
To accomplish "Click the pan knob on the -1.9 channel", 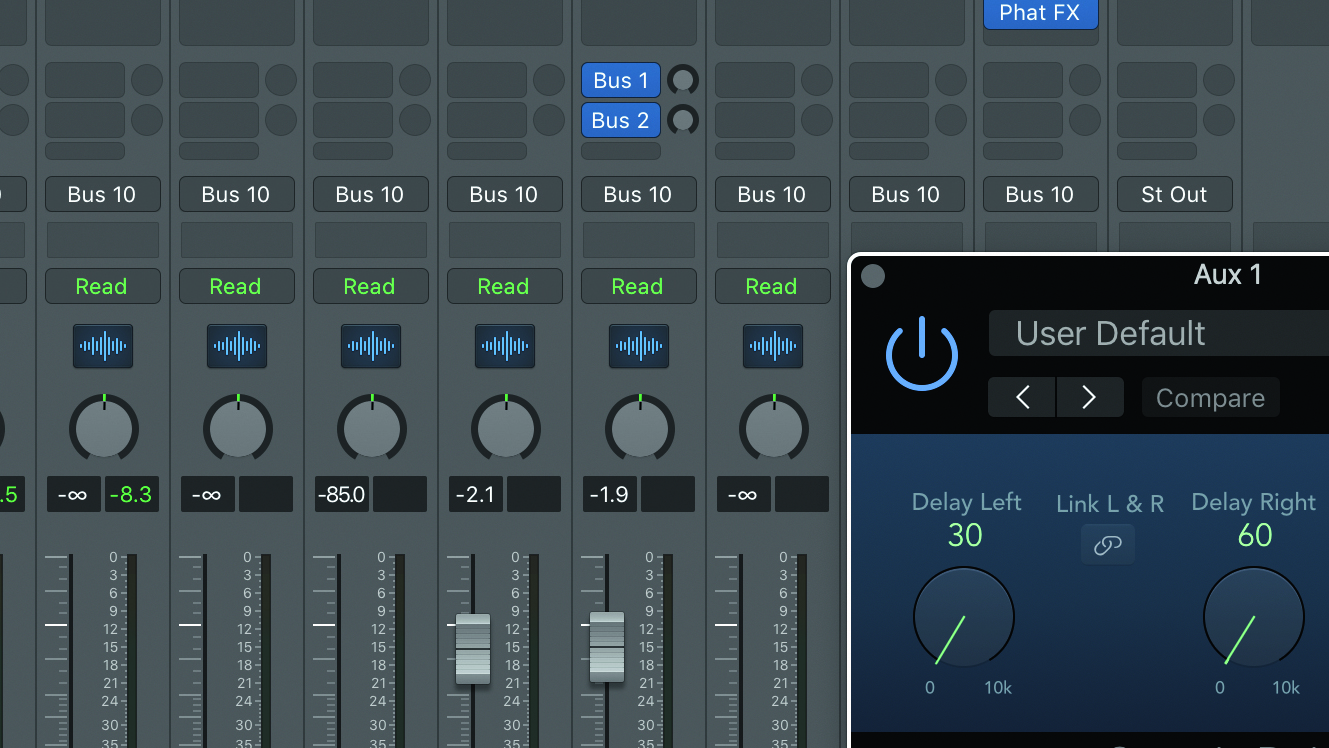I will [x=640, y=429].
